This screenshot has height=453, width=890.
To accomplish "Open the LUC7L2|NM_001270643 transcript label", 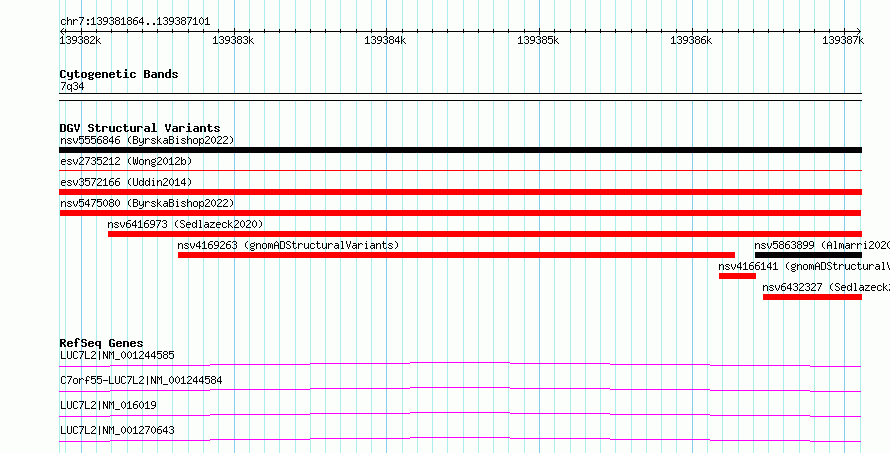I will click(117, 430).
